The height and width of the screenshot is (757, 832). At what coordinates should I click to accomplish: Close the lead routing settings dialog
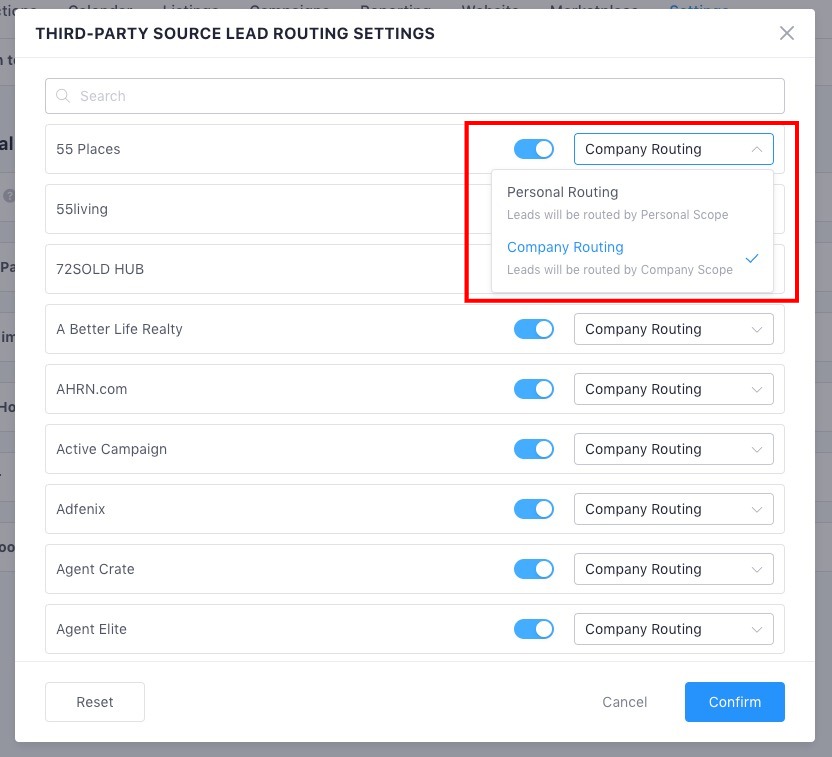(x=787, y=33)
